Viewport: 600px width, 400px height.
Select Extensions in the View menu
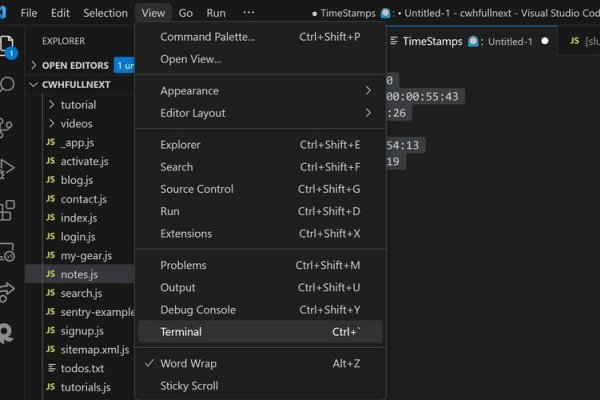[260, 233]
